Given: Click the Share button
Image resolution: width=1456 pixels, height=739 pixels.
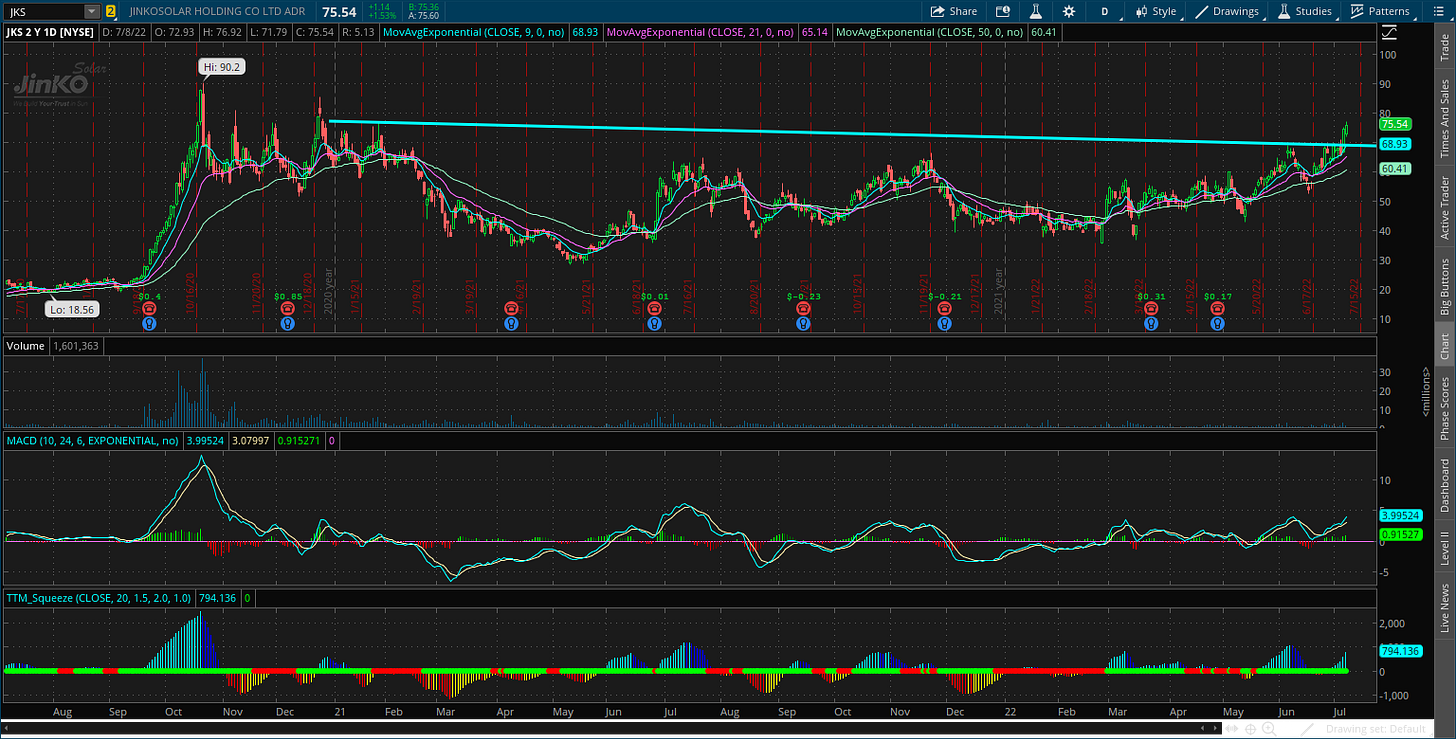Looking at the screenshot, I should click(954, 11).
